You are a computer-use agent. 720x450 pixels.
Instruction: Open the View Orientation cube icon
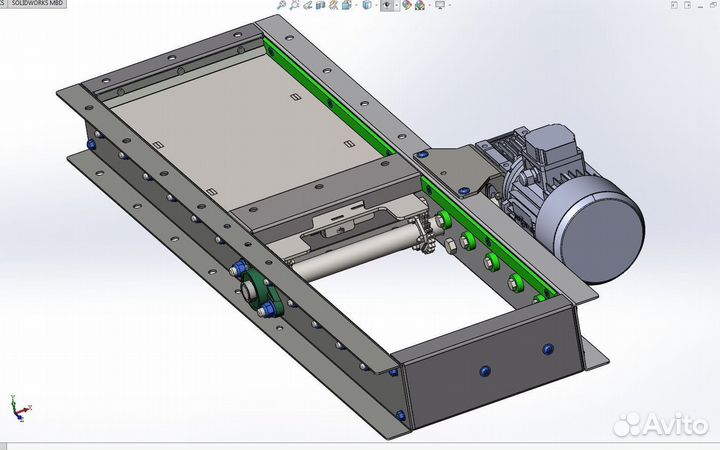click(x=346, y=5)
